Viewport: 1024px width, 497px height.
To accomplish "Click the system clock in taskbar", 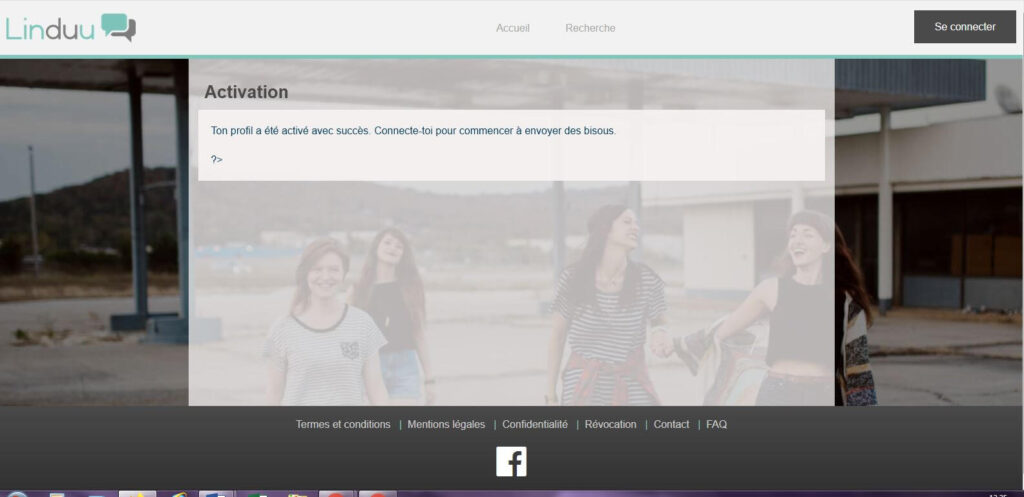I will [997, 494].
